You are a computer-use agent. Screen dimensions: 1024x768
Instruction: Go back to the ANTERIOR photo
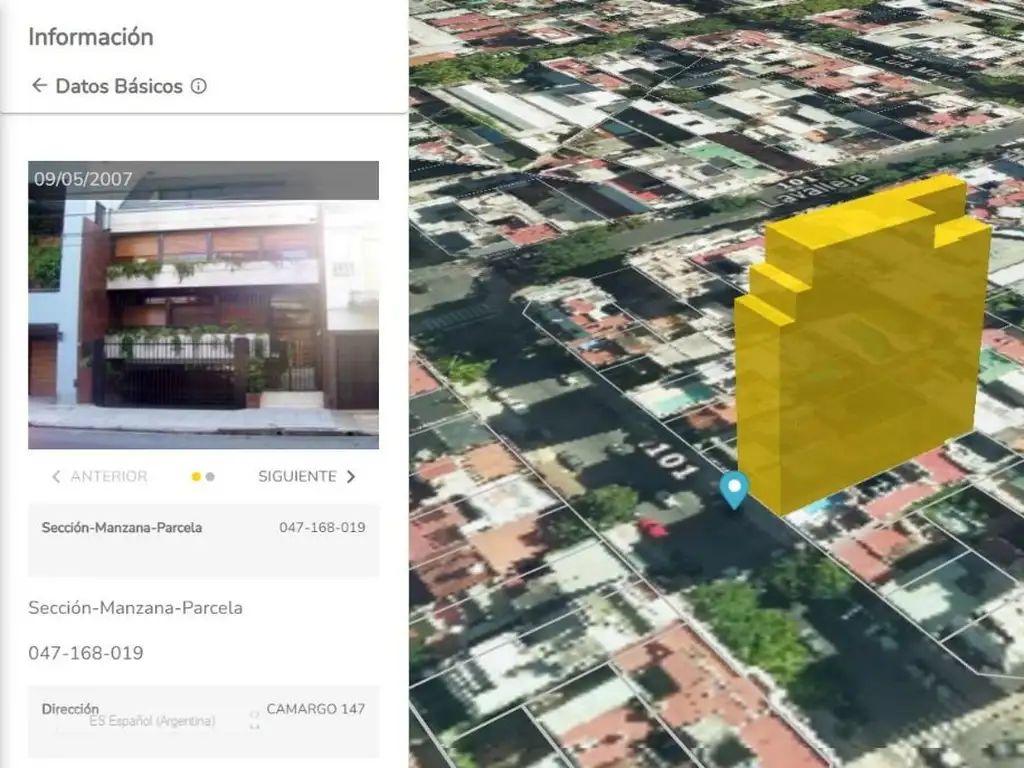[108, 477]
